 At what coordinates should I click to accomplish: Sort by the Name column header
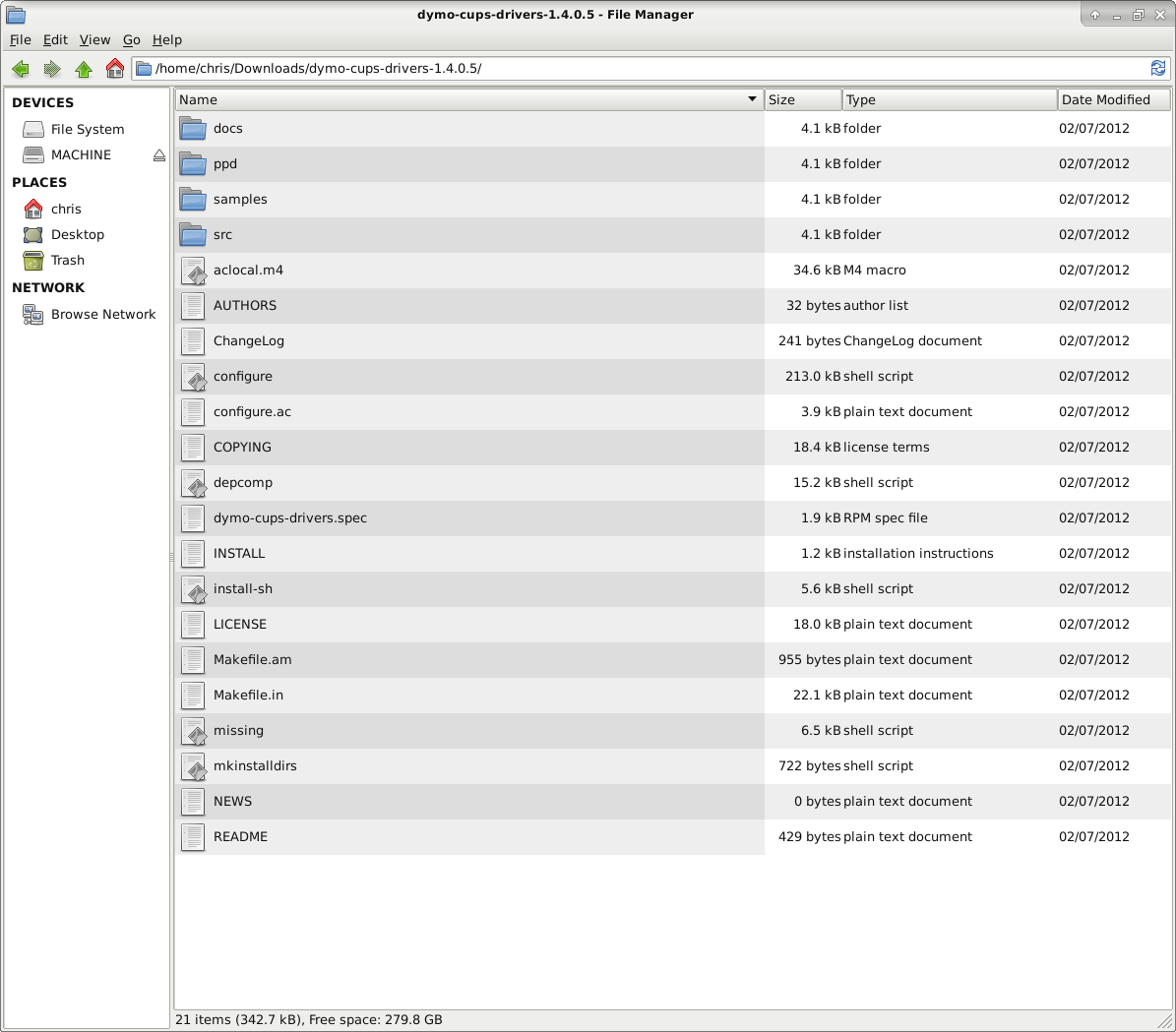click(468, 99)
